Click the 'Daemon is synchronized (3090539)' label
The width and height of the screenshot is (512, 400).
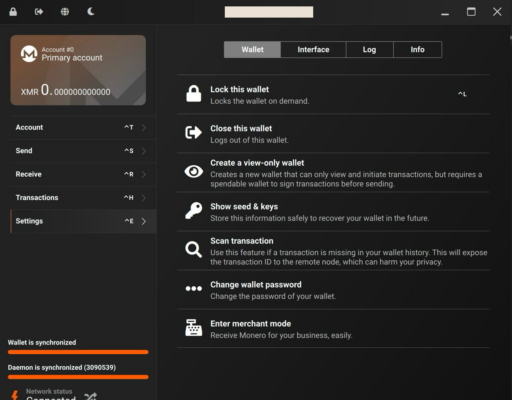point(62,367)
